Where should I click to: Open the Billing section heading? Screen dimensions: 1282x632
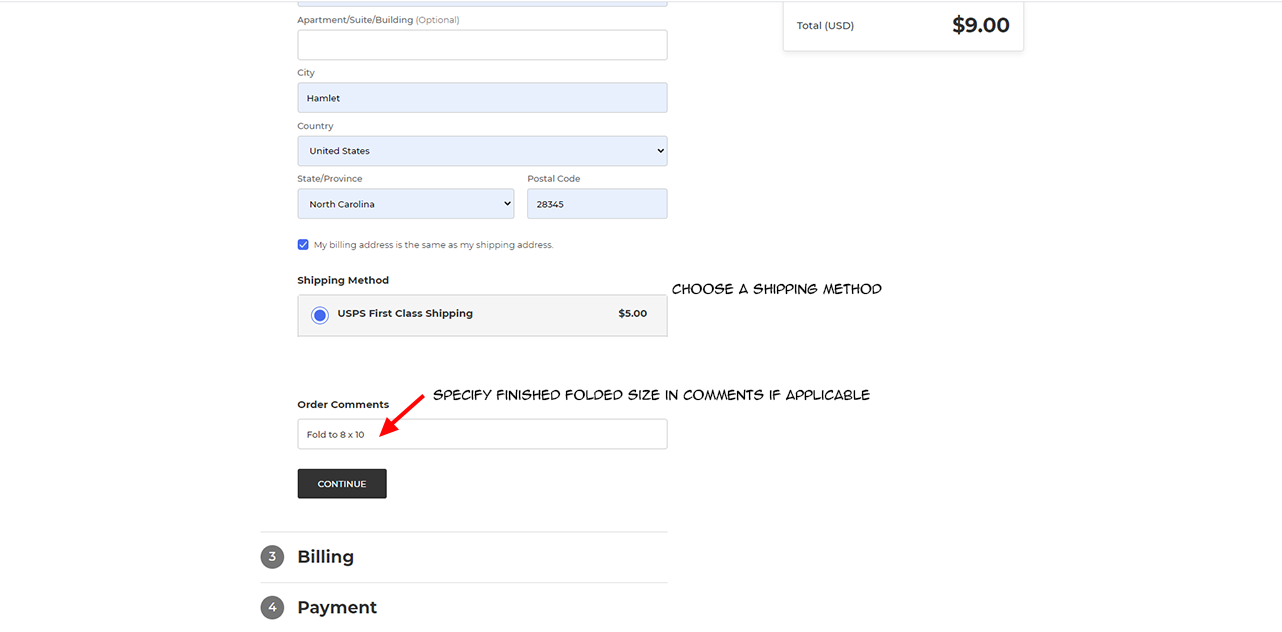pos(325,557)
